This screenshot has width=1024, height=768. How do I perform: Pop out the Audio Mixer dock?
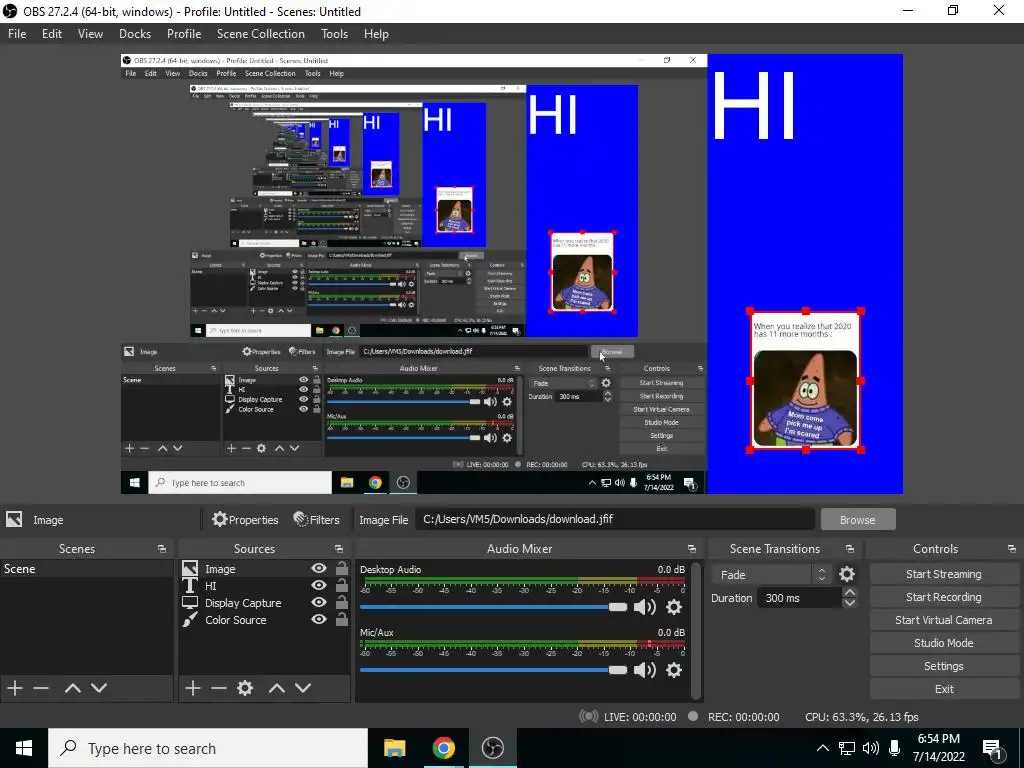pyautogui.click(x=692, y=549)
